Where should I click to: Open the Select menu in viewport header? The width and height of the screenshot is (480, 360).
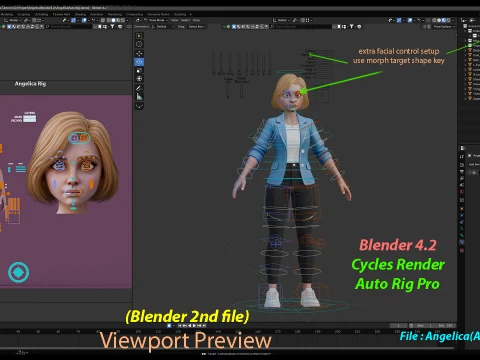(x=185, y=20)
